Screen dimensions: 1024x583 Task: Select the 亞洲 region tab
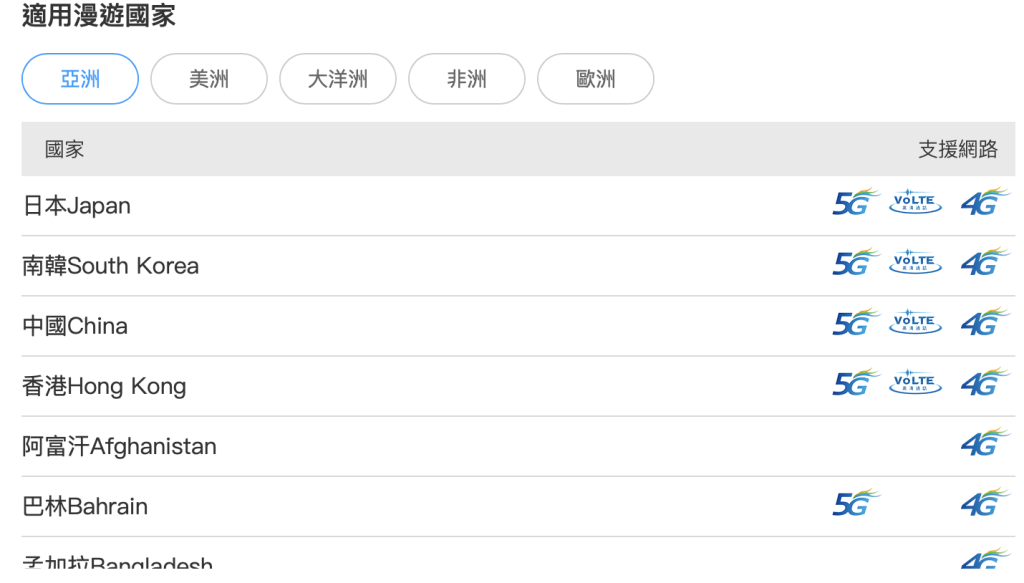point(80,79)
